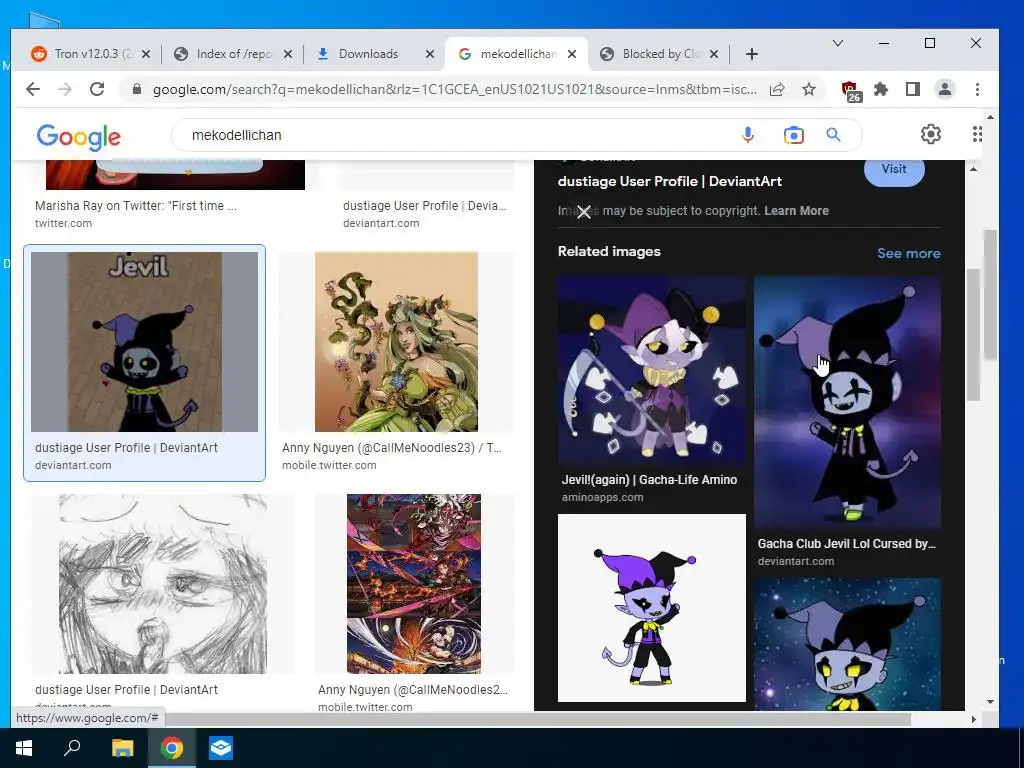Open dustiage User Profile title in preview
Viewport: 1024px width, 768px height.
click(x=669, y=182)
